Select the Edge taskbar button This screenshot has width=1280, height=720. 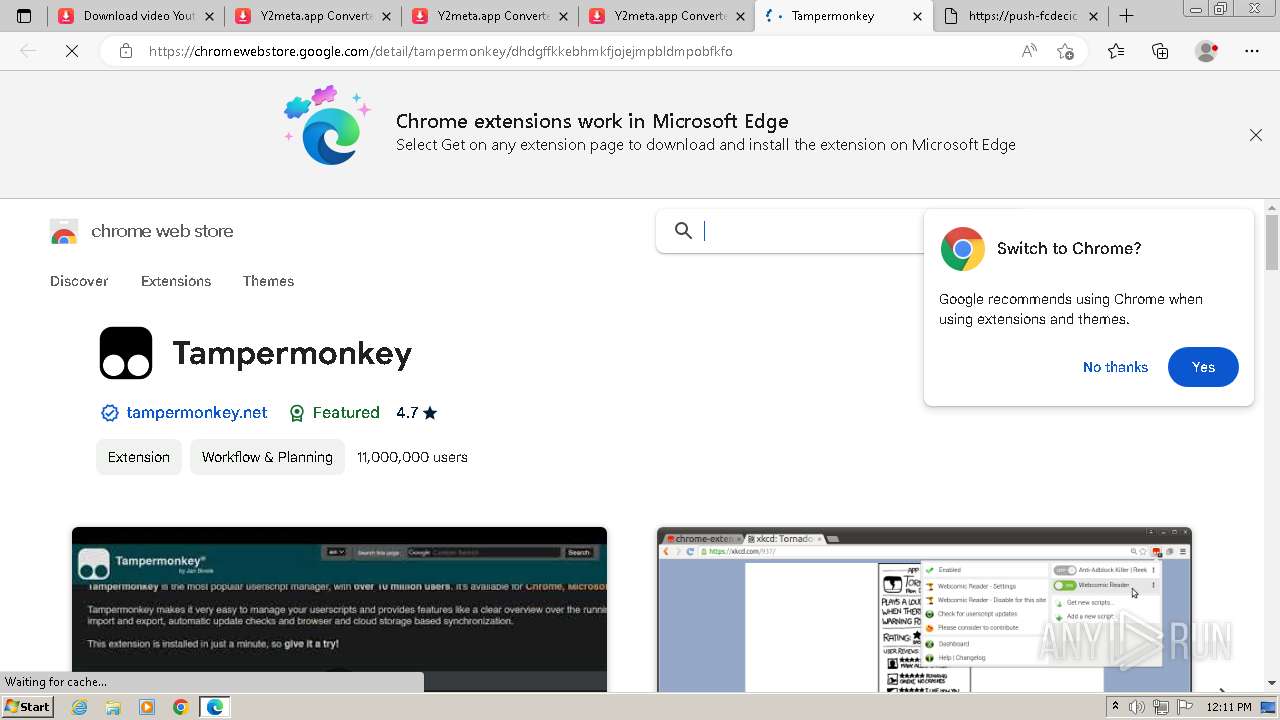pyautogui.click(x=215, y=707)
